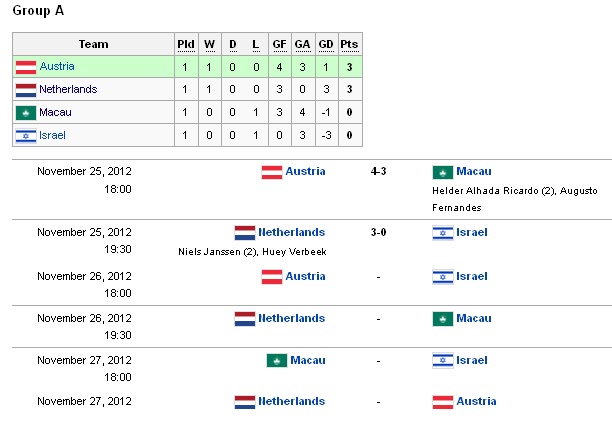The height and width of the screenshot is (421, 612).
Task: Click the Netherlands flag in the standings table
Action: (26, 90)
